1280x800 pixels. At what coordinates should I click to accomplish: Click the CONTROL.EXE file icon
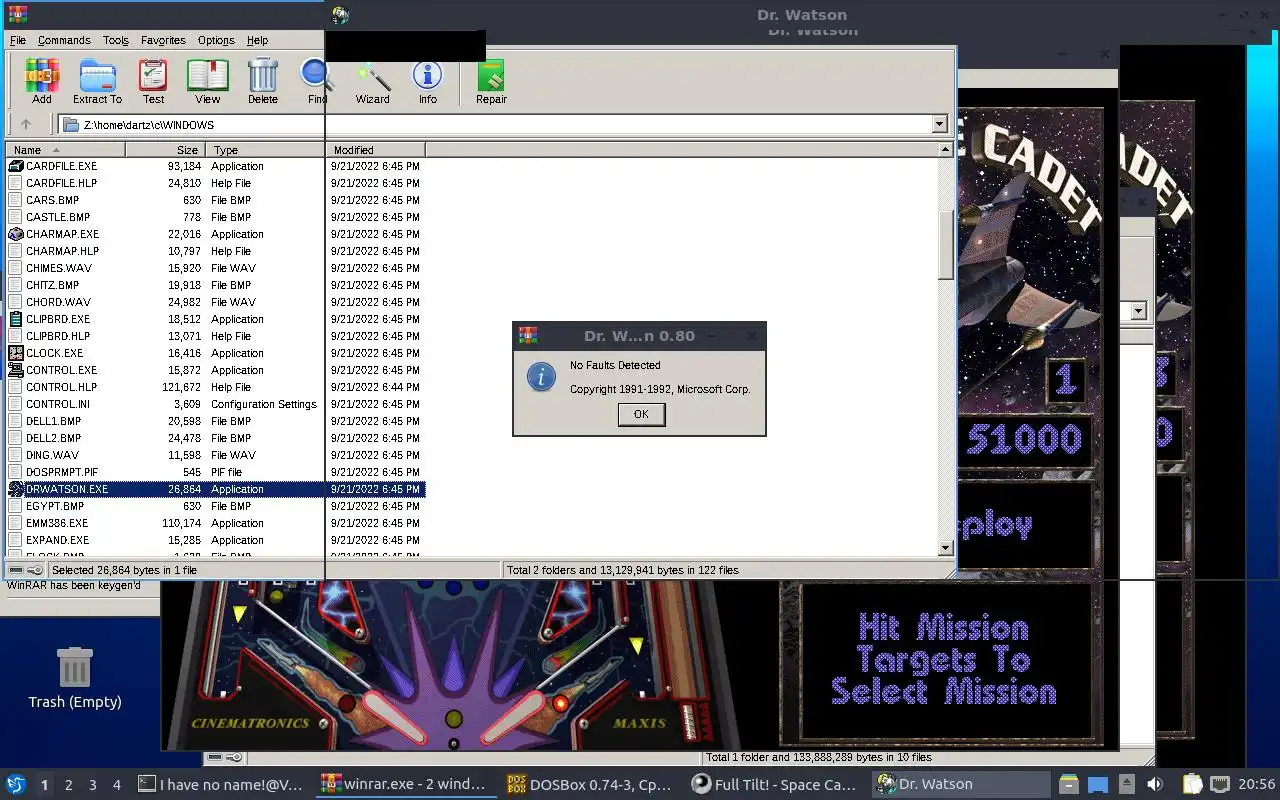pyautogui.click(x=16, y=370)
